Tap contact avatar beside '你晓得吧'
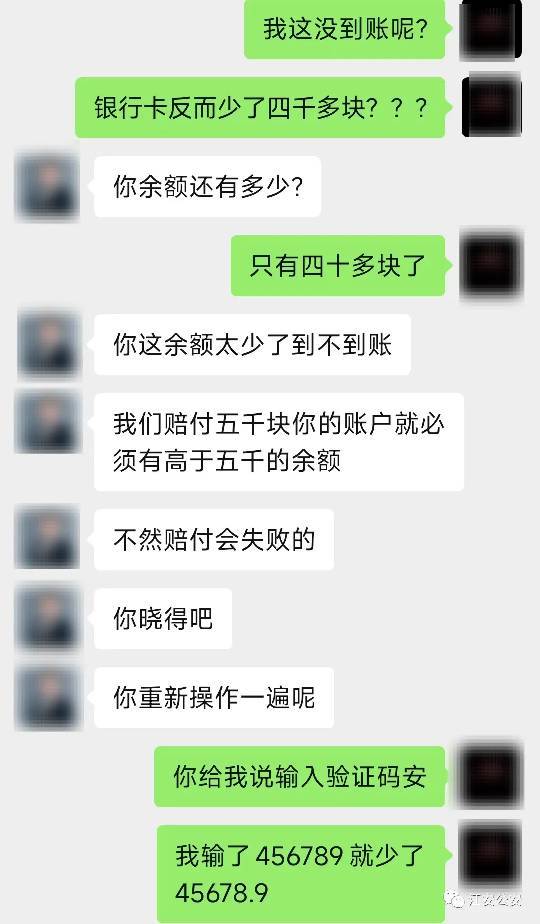 point(48,618)
